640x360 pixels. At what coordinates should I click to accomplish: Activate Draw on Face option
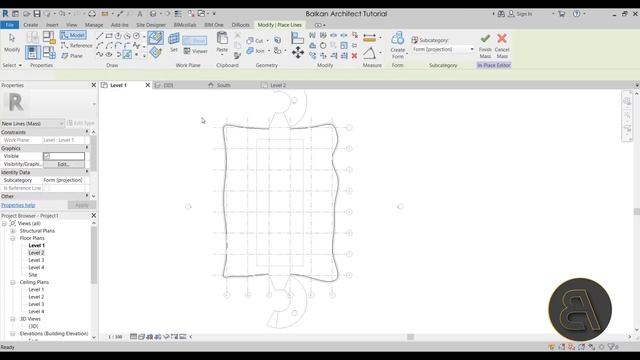point(156,38)
